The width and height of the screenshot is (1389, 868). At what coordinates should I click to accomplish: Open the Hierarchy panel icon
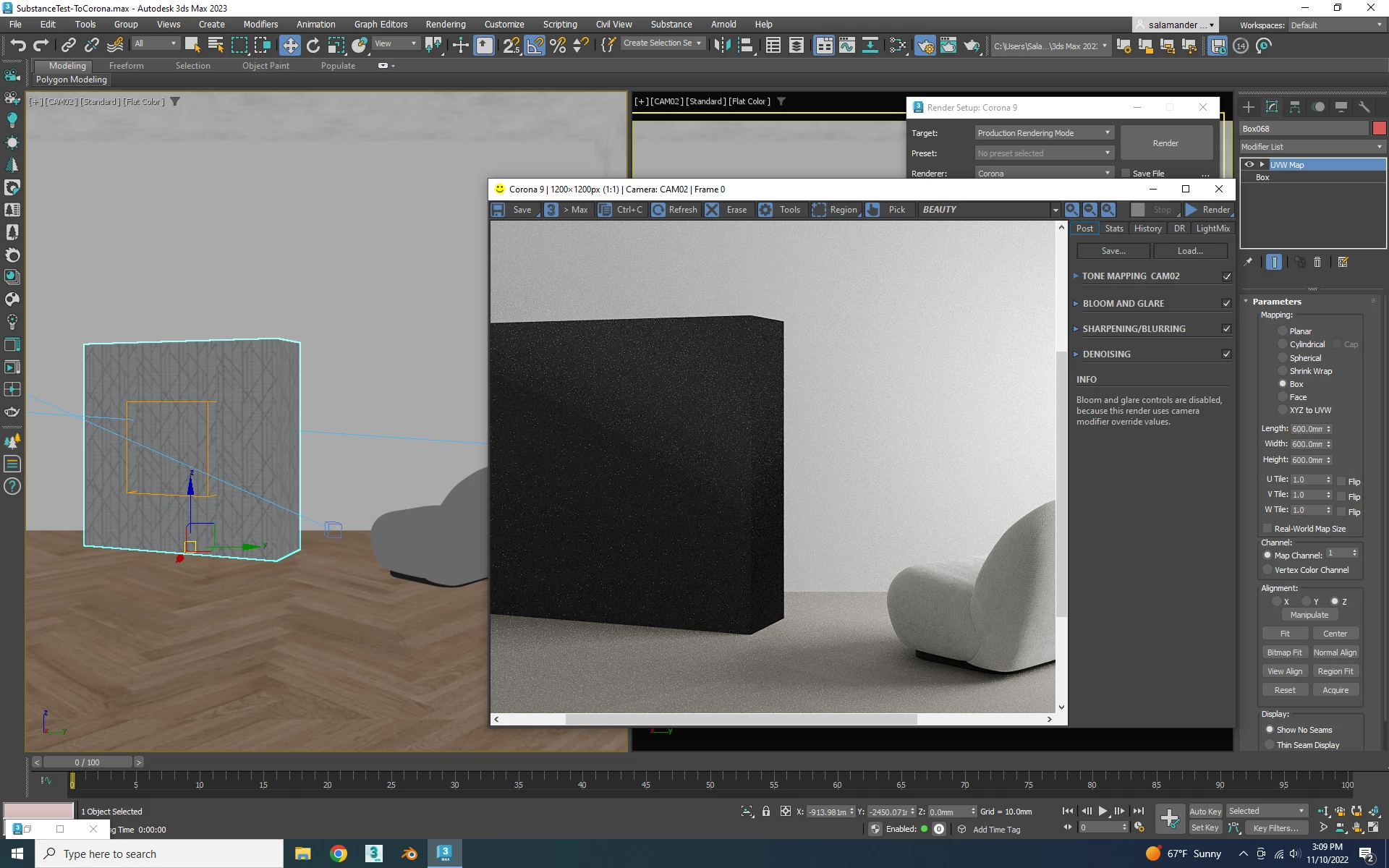point(1295,107)
